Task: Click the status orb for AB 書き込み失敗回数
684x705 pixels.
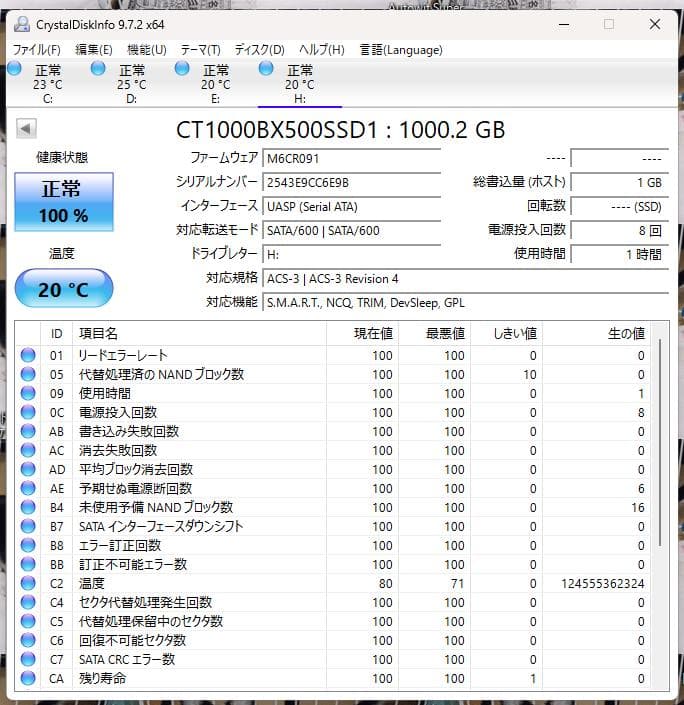Action: (x=28, y=431)
